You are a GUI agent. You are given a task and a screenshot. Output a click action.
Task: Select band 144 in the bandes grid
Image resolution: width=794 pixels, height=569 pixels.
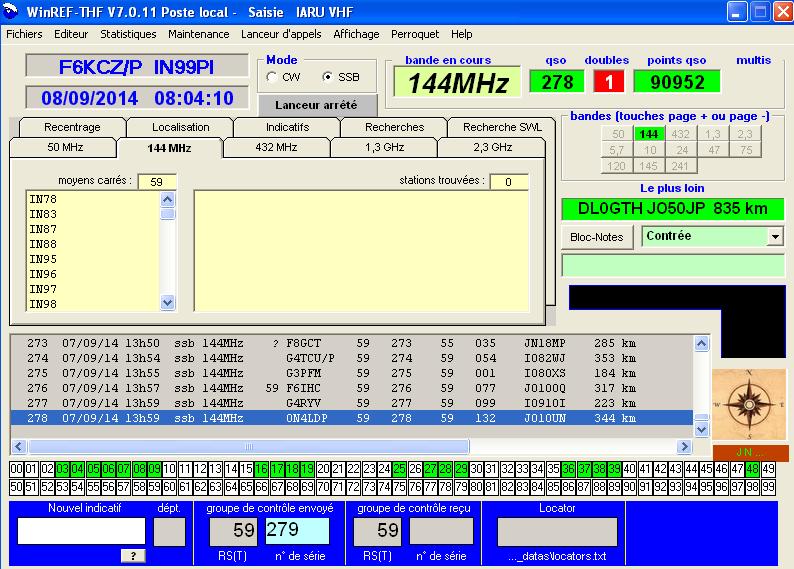pos(649,134)
